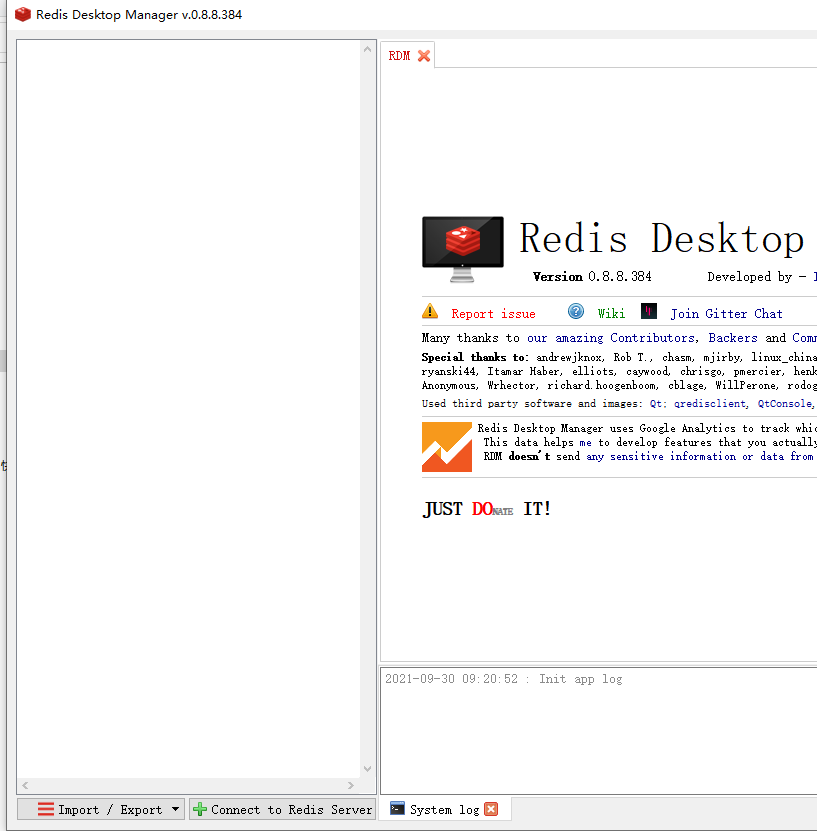
Task: Click the Gitter chat logo icon
Action: [x=649, y=311]
